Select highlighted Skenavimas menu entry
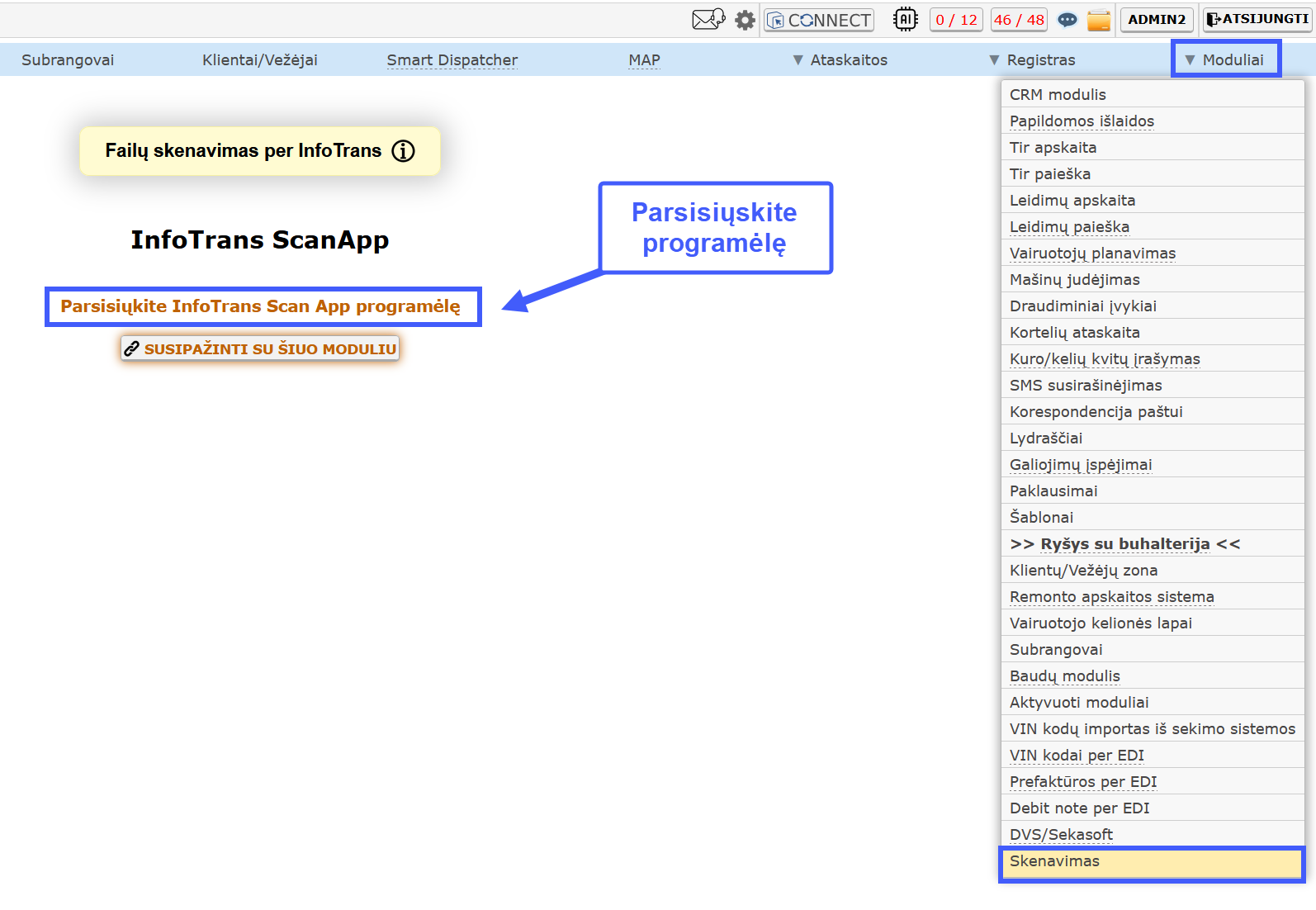1316x910 pixels. click(x=1152, y=863)
